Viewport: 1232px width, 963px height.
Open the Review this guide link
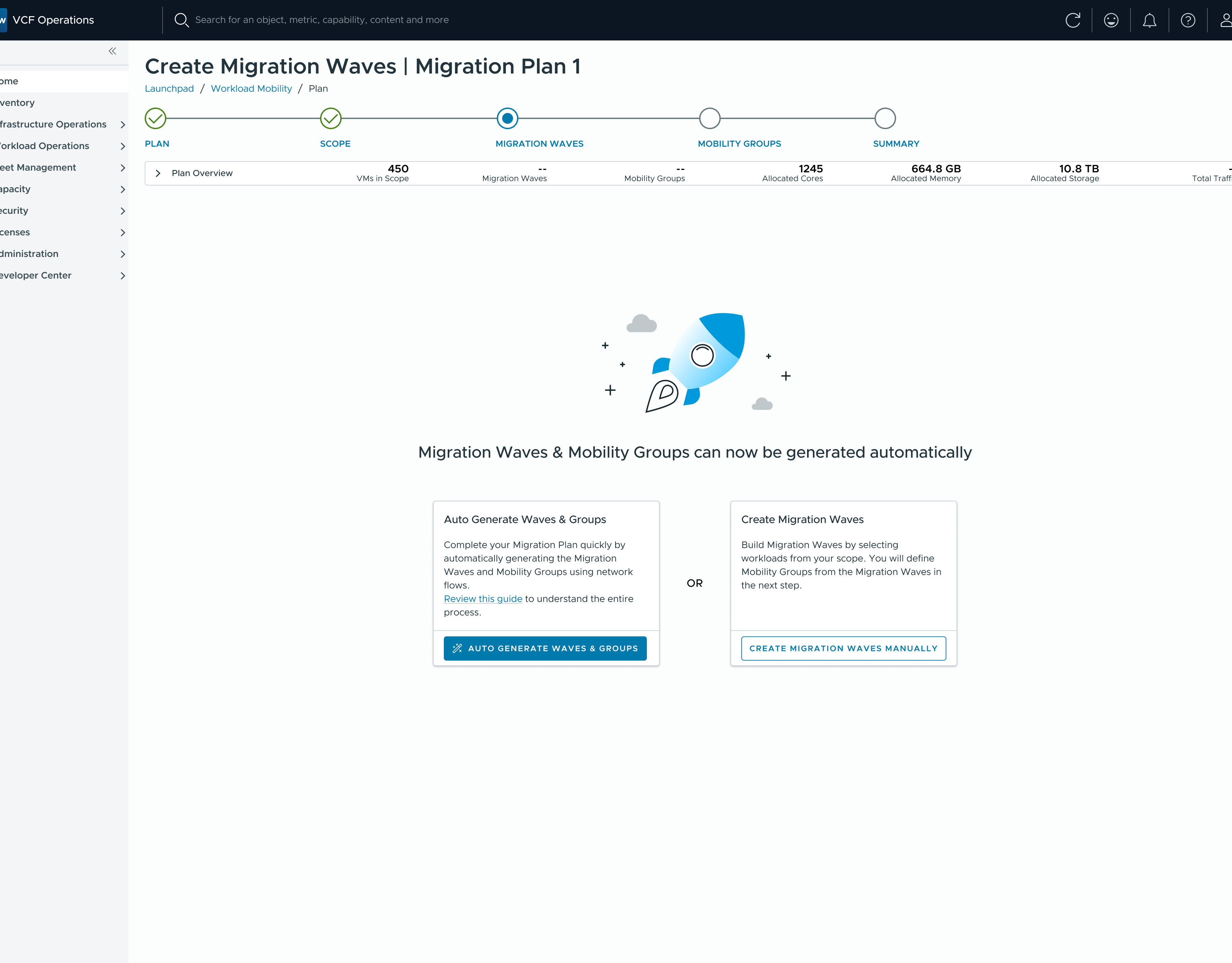(483, 599)
